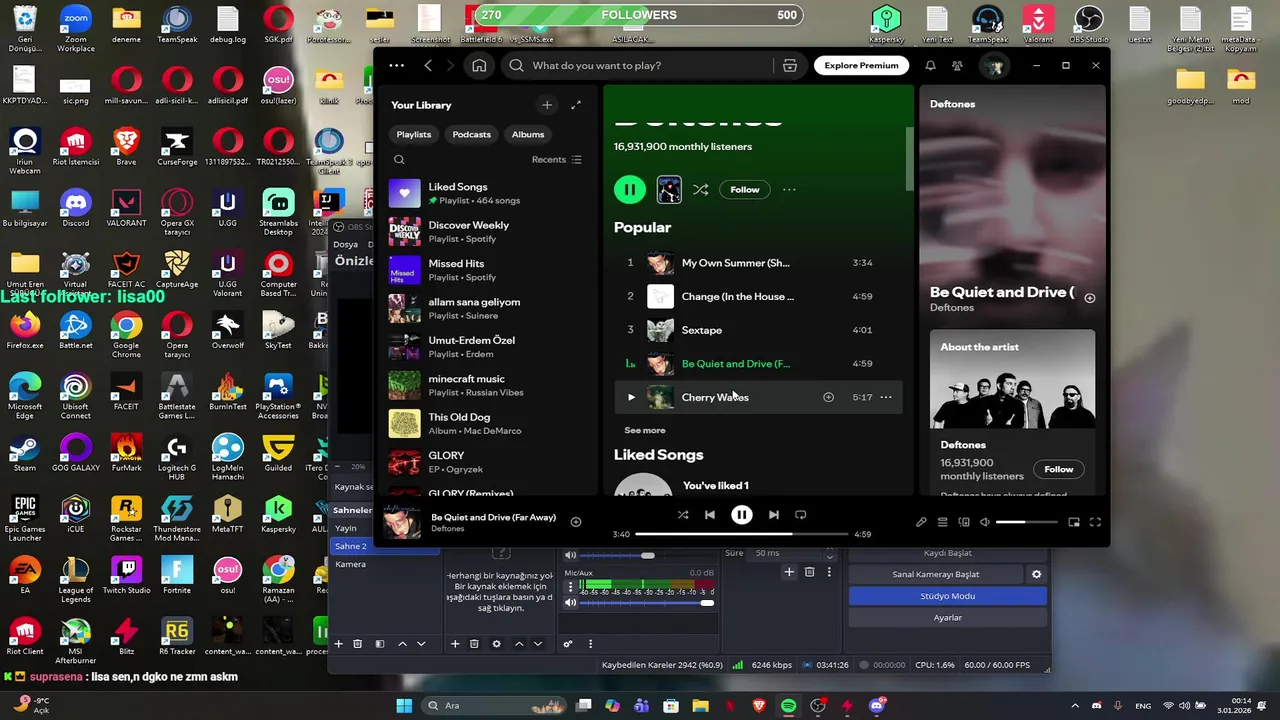Open This Old Dog album
The image size is (1280, 720).
coord(487,423)
